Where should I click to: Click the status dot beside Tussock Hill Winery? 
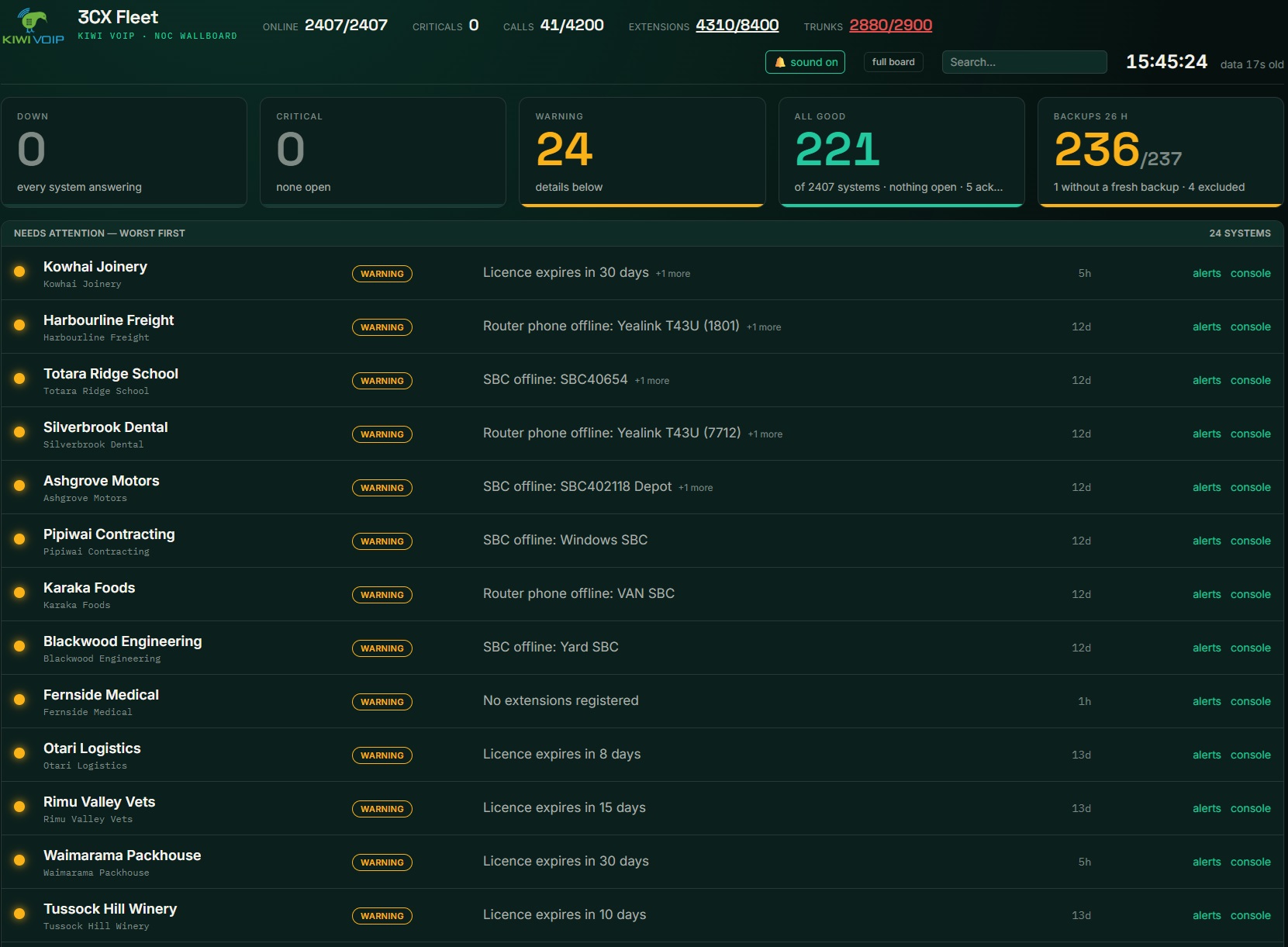point(19,914)
